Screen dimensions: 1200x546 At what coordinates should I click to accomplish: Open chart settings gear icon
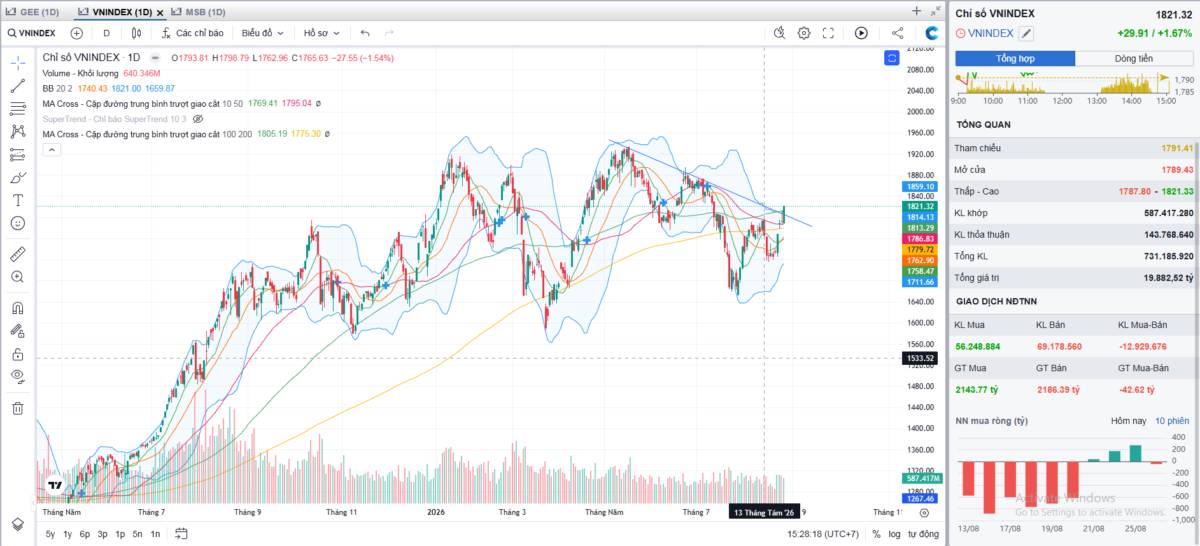click(x=804, y=33)
